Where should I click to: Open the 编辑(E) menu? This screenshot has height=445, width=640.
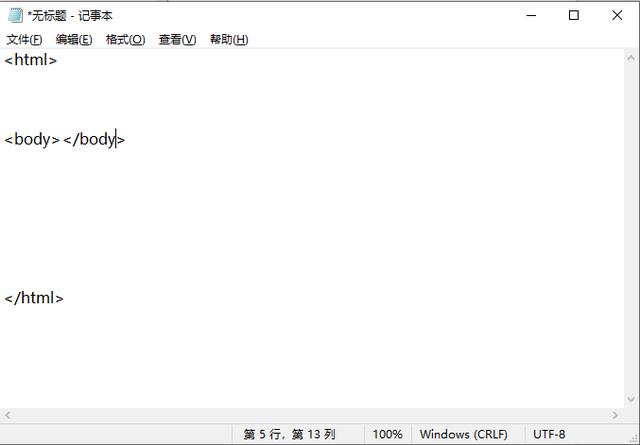point(73,40)
